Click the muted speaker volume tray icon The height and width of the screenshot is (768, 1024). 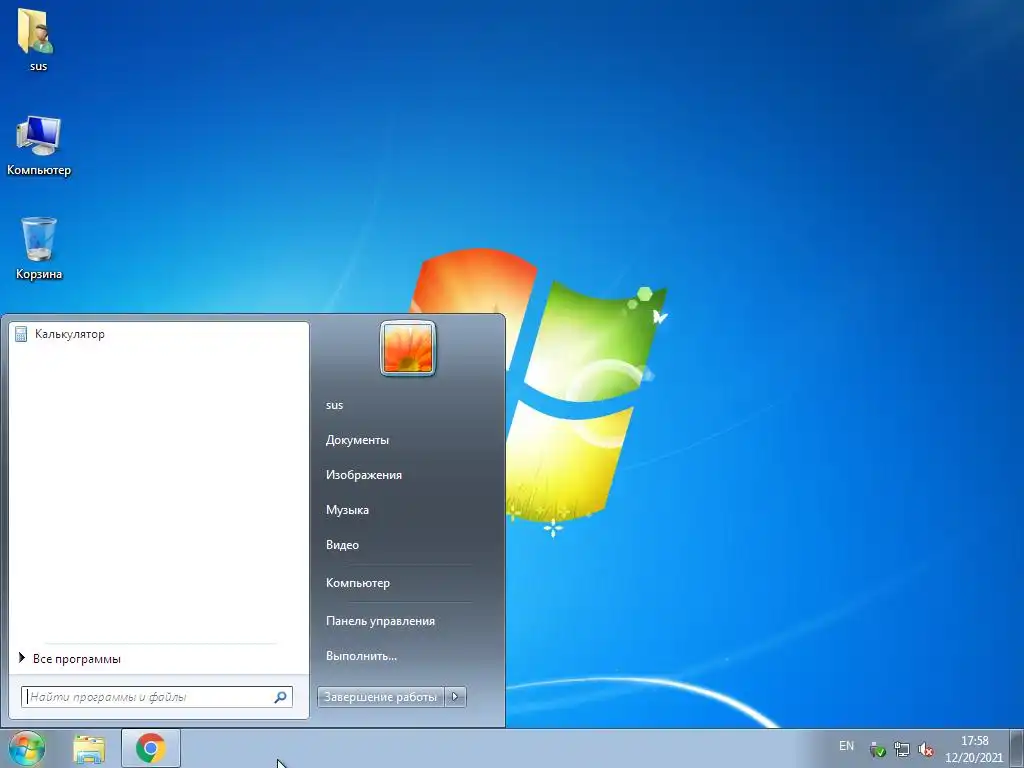[926, 749]
